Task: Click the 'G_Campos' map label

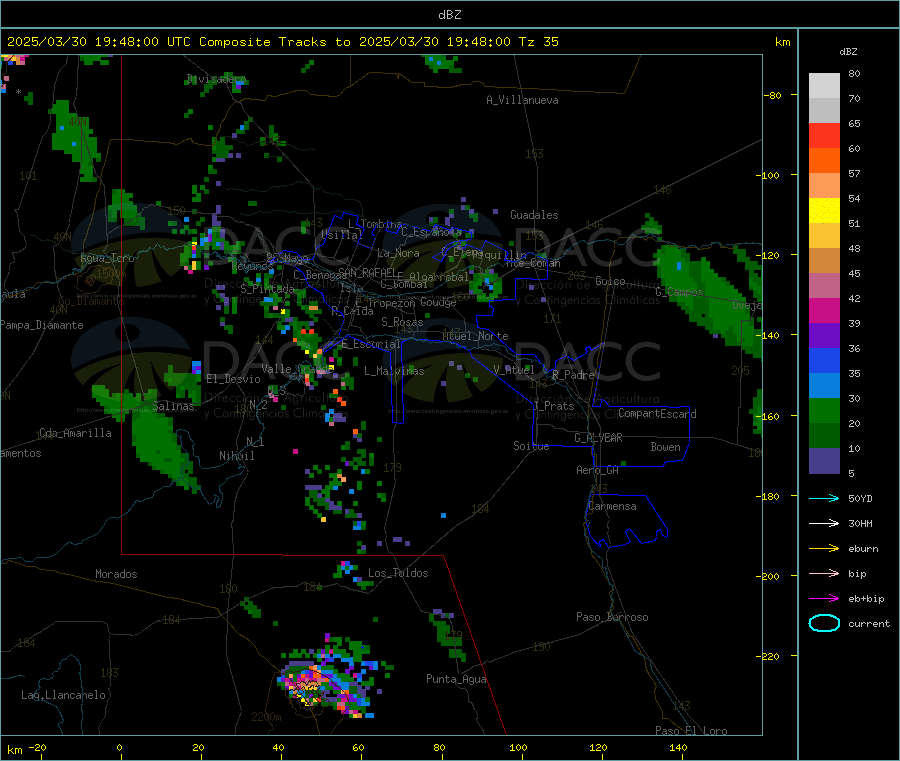Action: 679,292
